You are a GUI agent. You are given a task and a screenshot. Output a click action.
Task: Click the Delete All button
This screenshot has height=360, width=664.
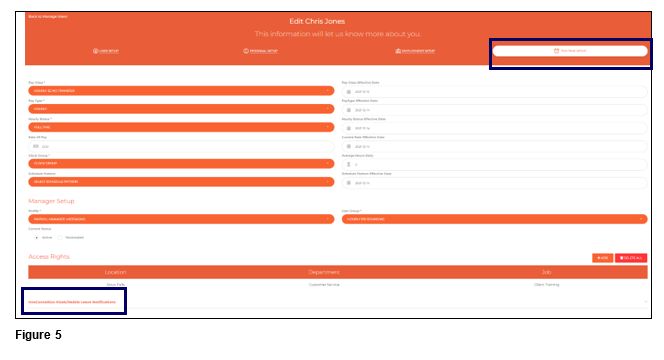tap(631, 258)
